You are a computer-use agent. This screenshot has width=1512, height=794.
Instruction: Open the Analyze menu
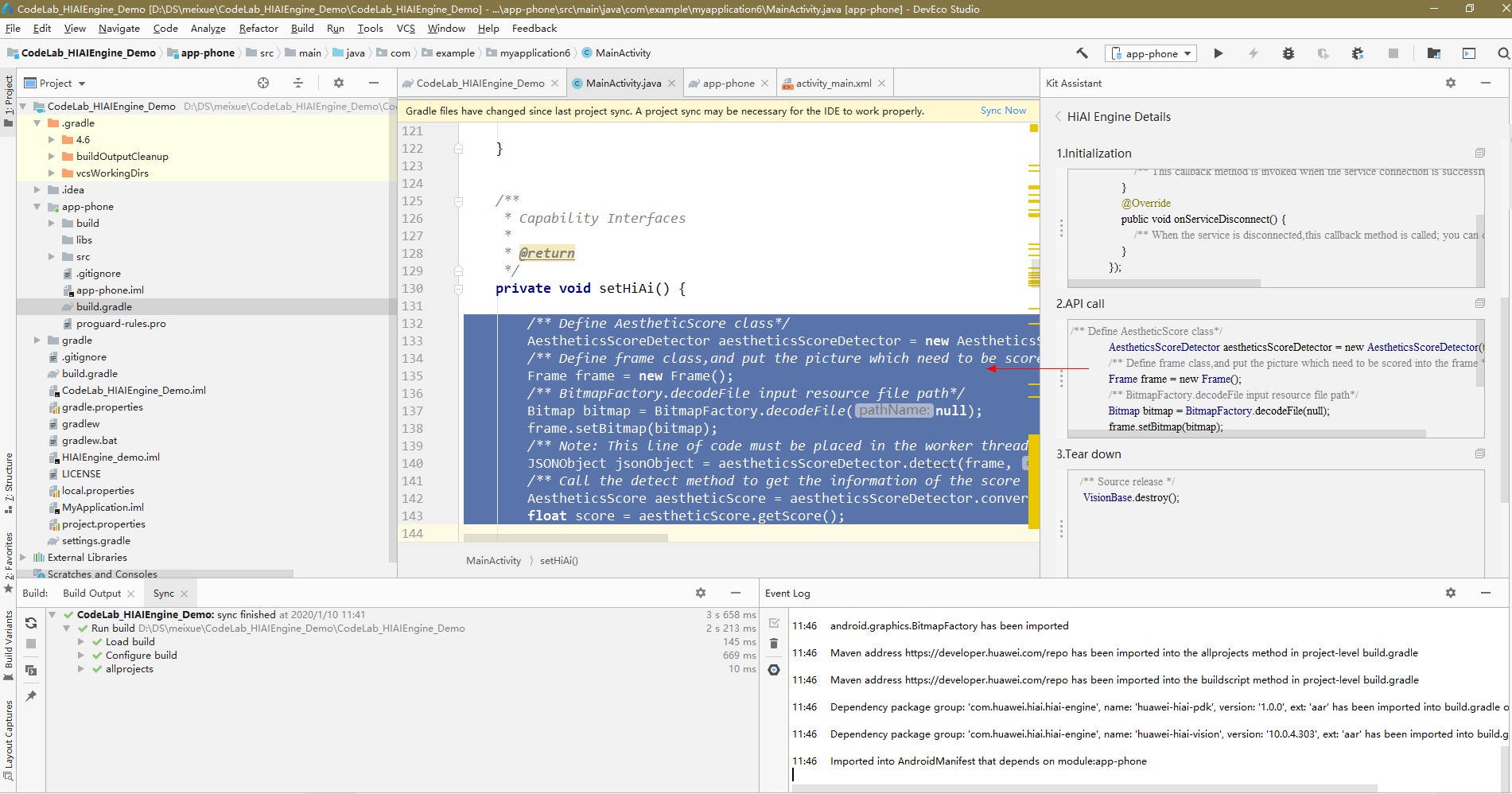pos(208,28)
